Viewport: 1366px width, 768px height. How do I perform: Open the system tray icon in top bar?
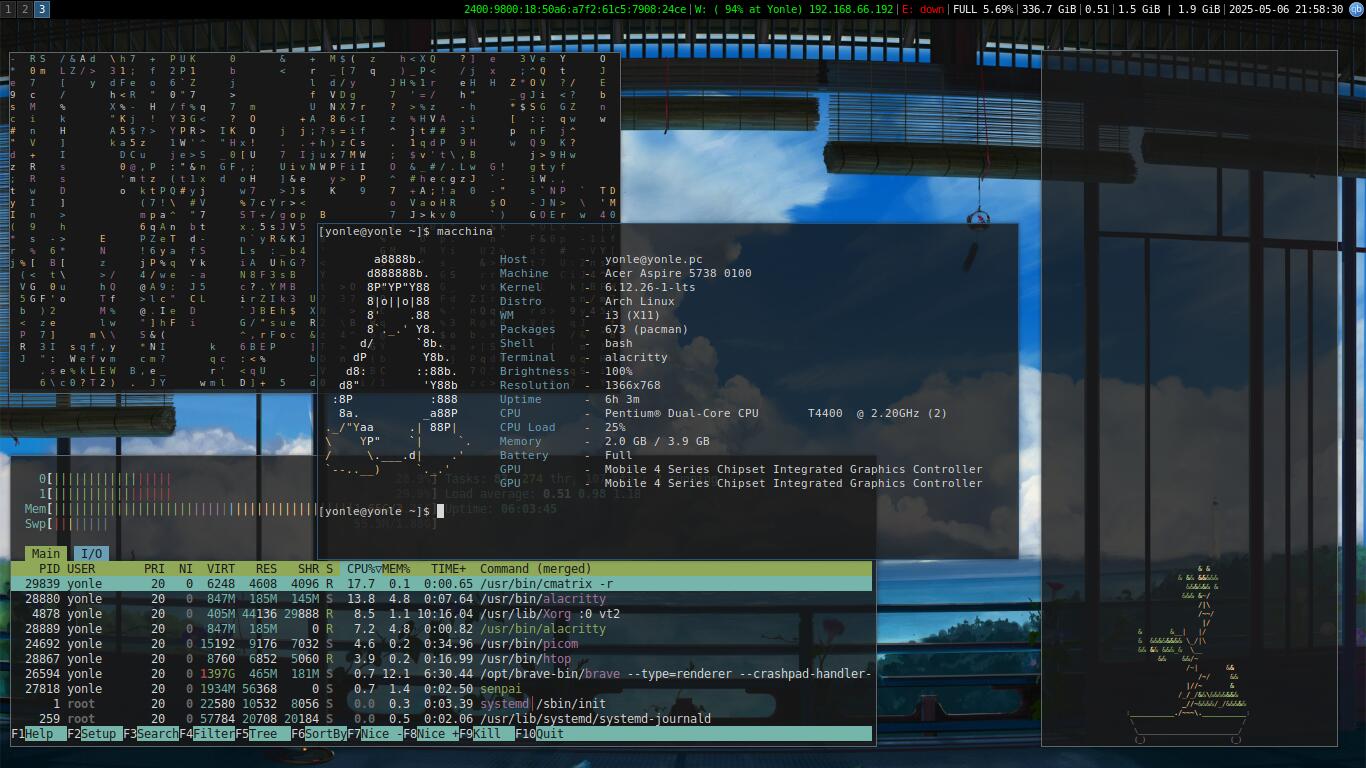pyautogui.click(x=1357, y=9)
